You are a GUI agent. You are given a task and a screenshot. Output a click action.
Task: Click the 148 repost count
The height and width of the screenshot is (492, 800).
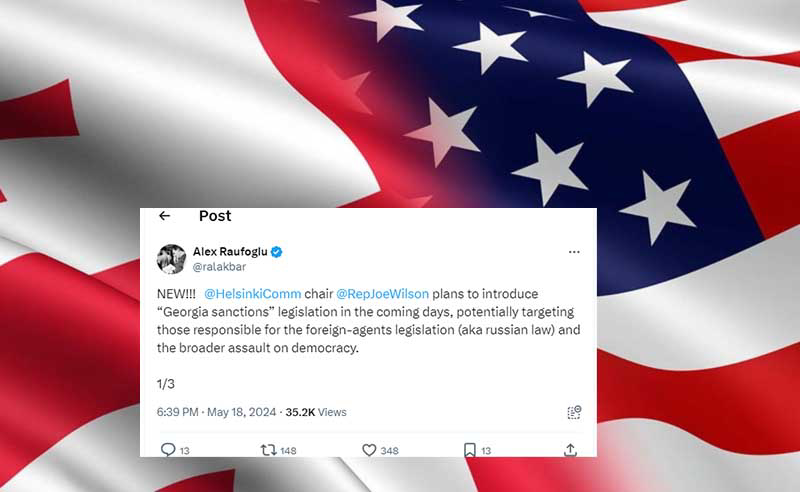(x=288, y=451)
